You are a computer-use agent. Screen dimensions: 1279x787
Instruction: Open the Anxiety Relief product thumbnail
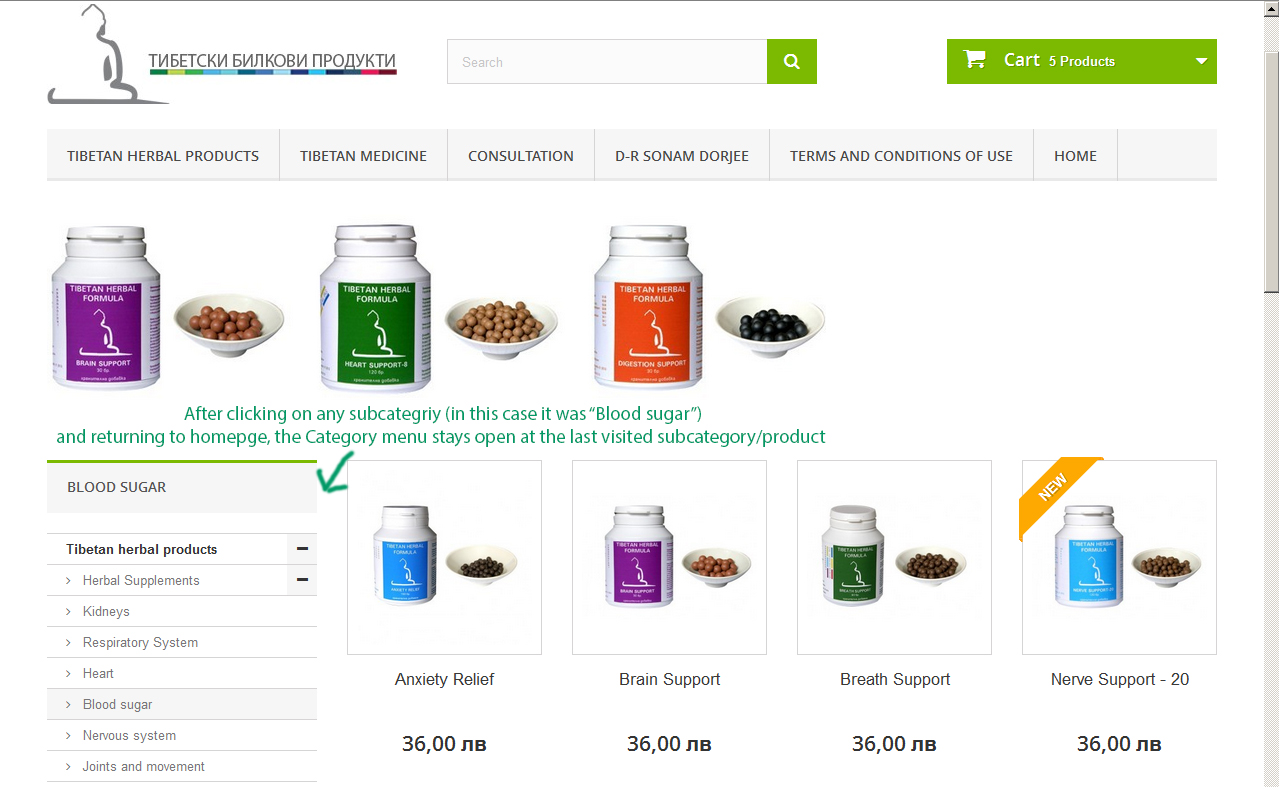(x=444, y=557)
